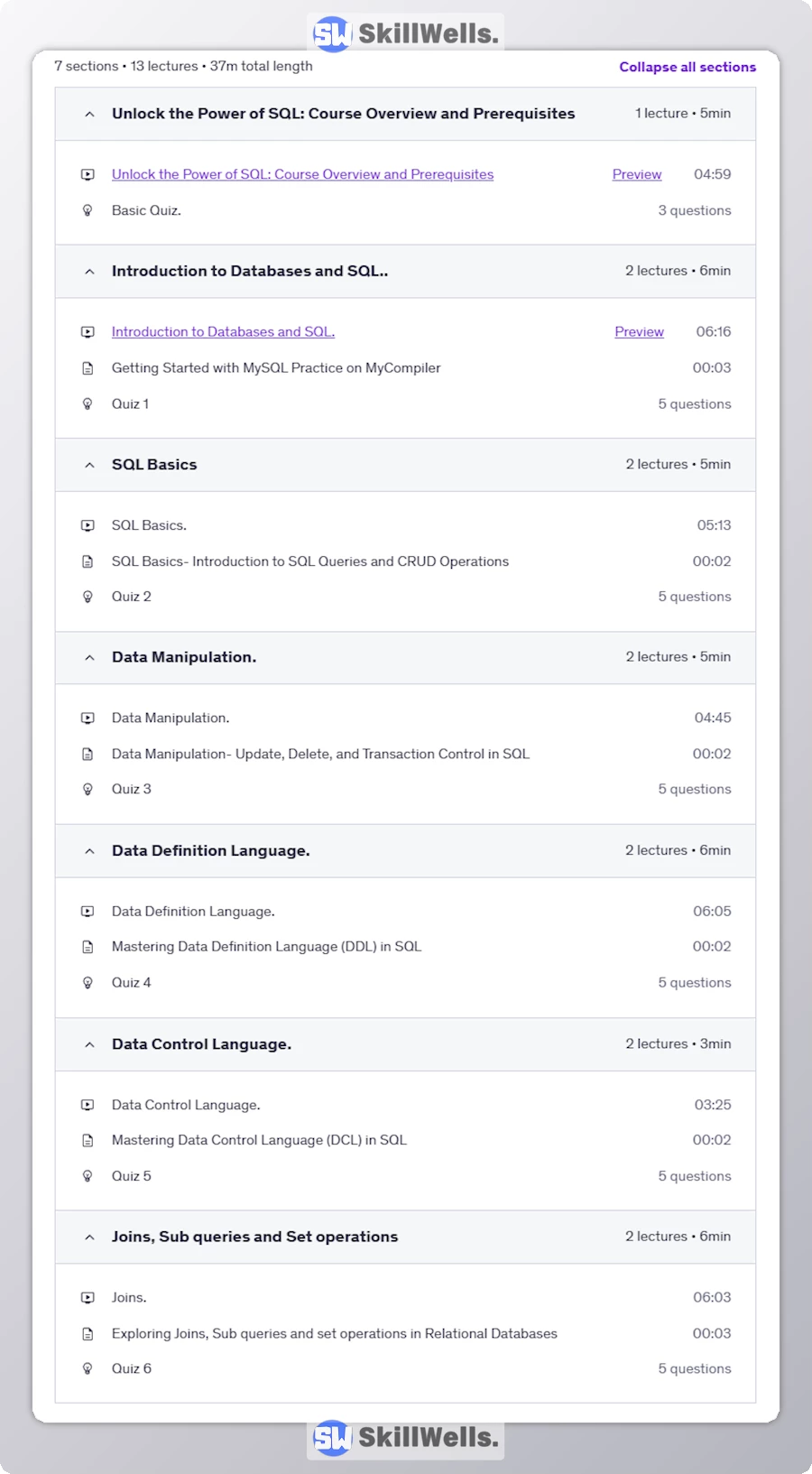Click Collapse all sections link
Screen dimensions: 812x1474
point(687,67)
